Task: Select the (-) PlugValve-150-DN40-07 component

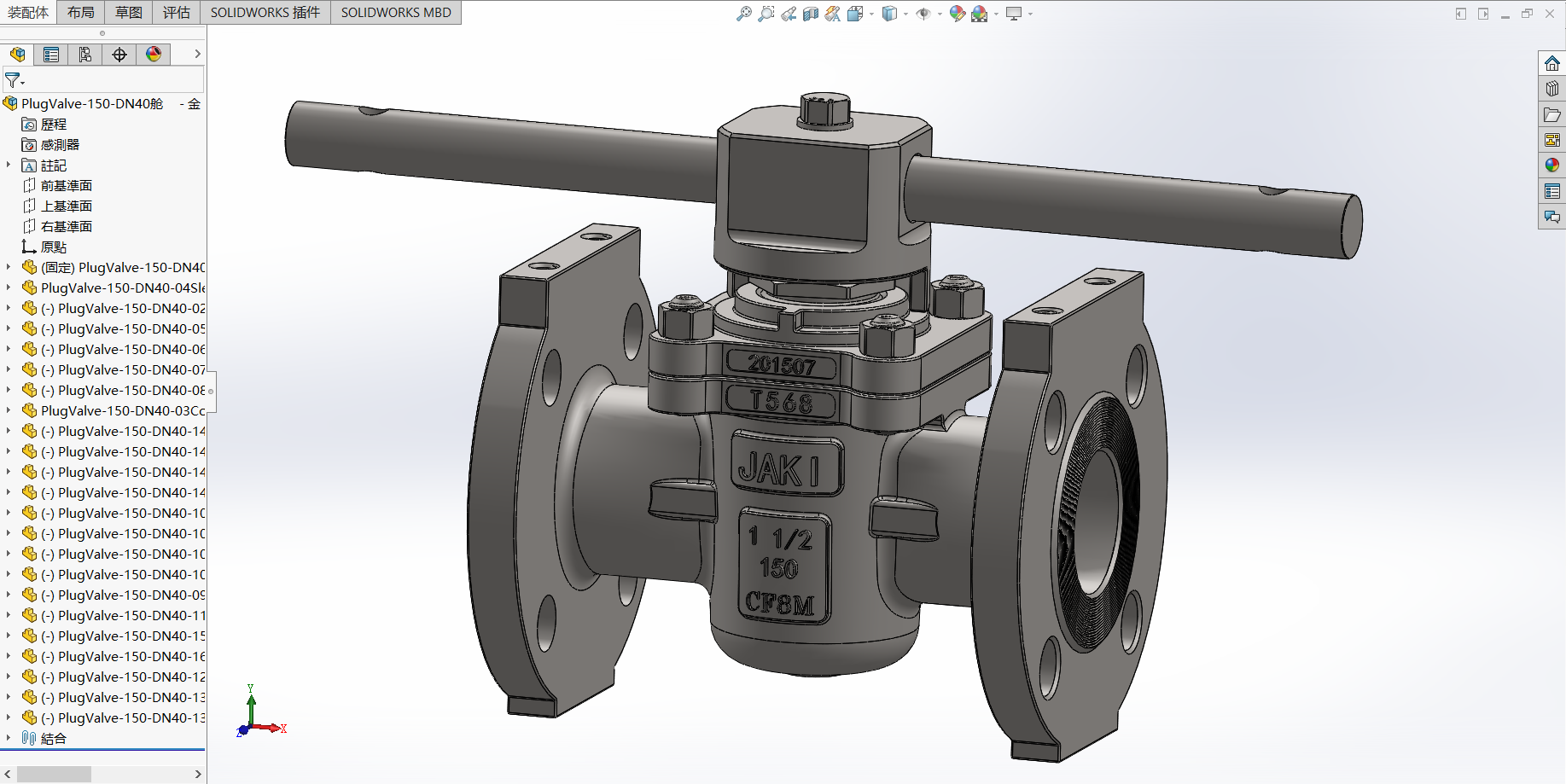Action: 114,370
